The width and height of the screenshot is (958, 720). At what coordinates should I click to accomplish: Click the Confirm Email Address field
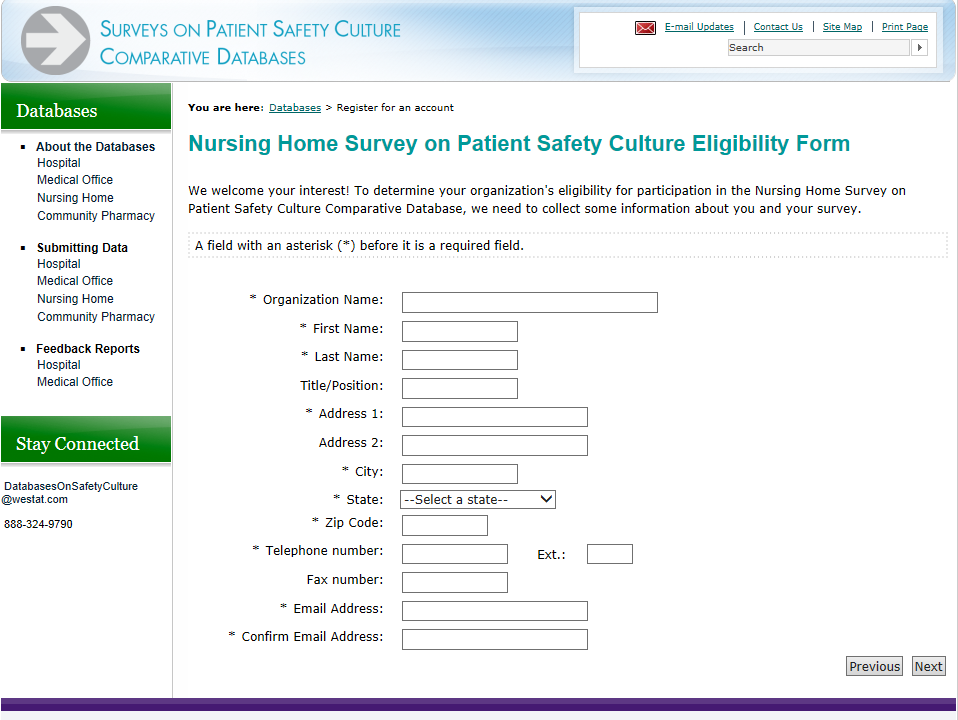point(494,639)
